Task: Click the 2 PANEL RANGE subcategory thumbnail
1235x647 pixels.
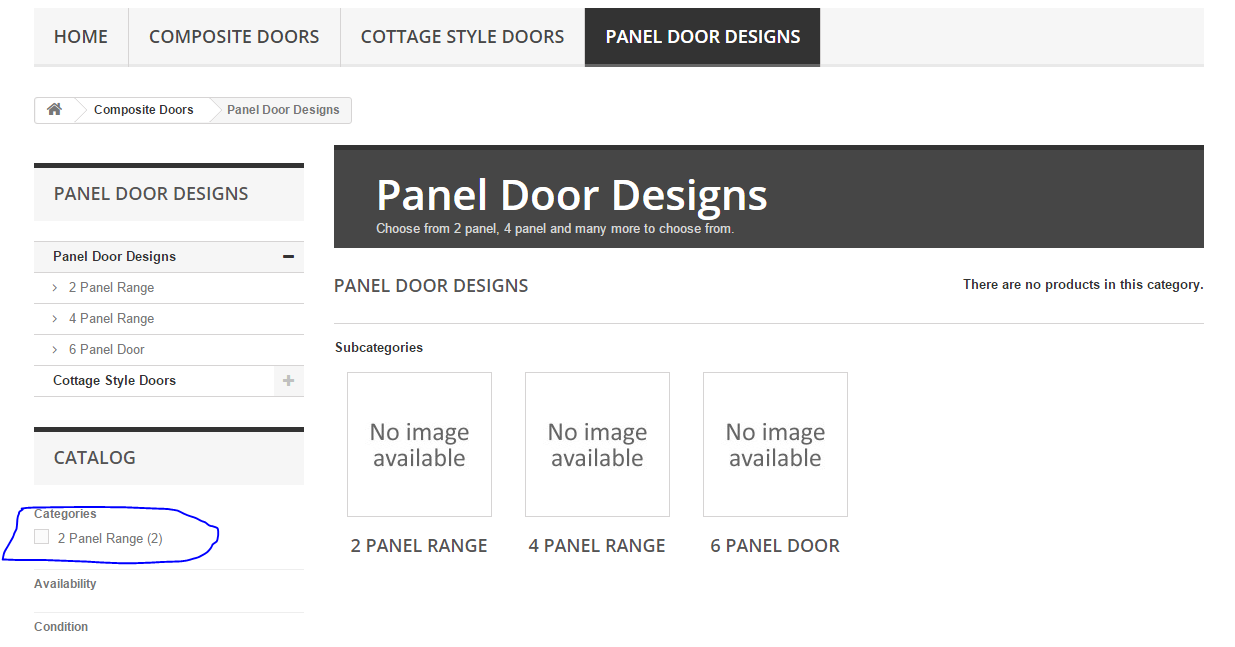Action: pyautogui.click(x=419, y=444)
